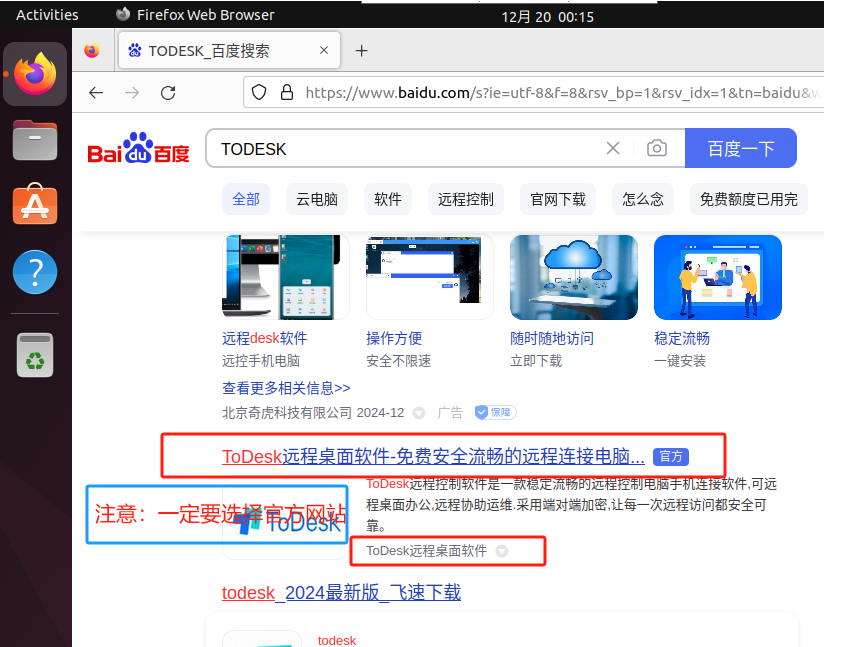Click the 保障 guarantee badge
The width and height of the screenshot is (843, 647).
point(495,413)
